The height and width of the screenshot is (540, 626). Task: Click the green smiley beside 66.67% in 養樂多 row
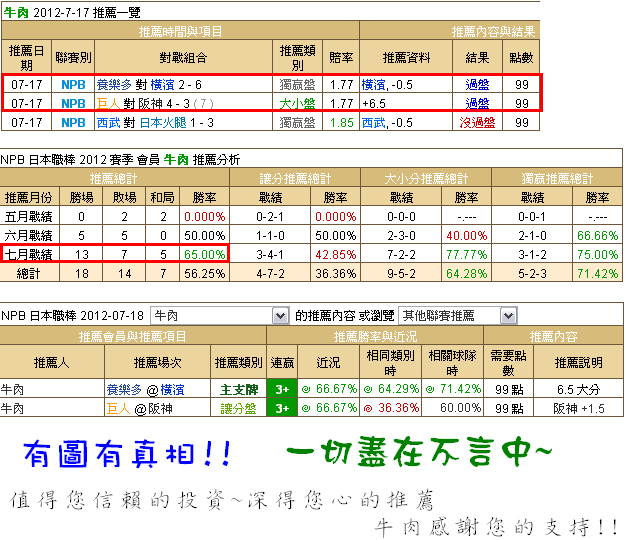[306, 389]
